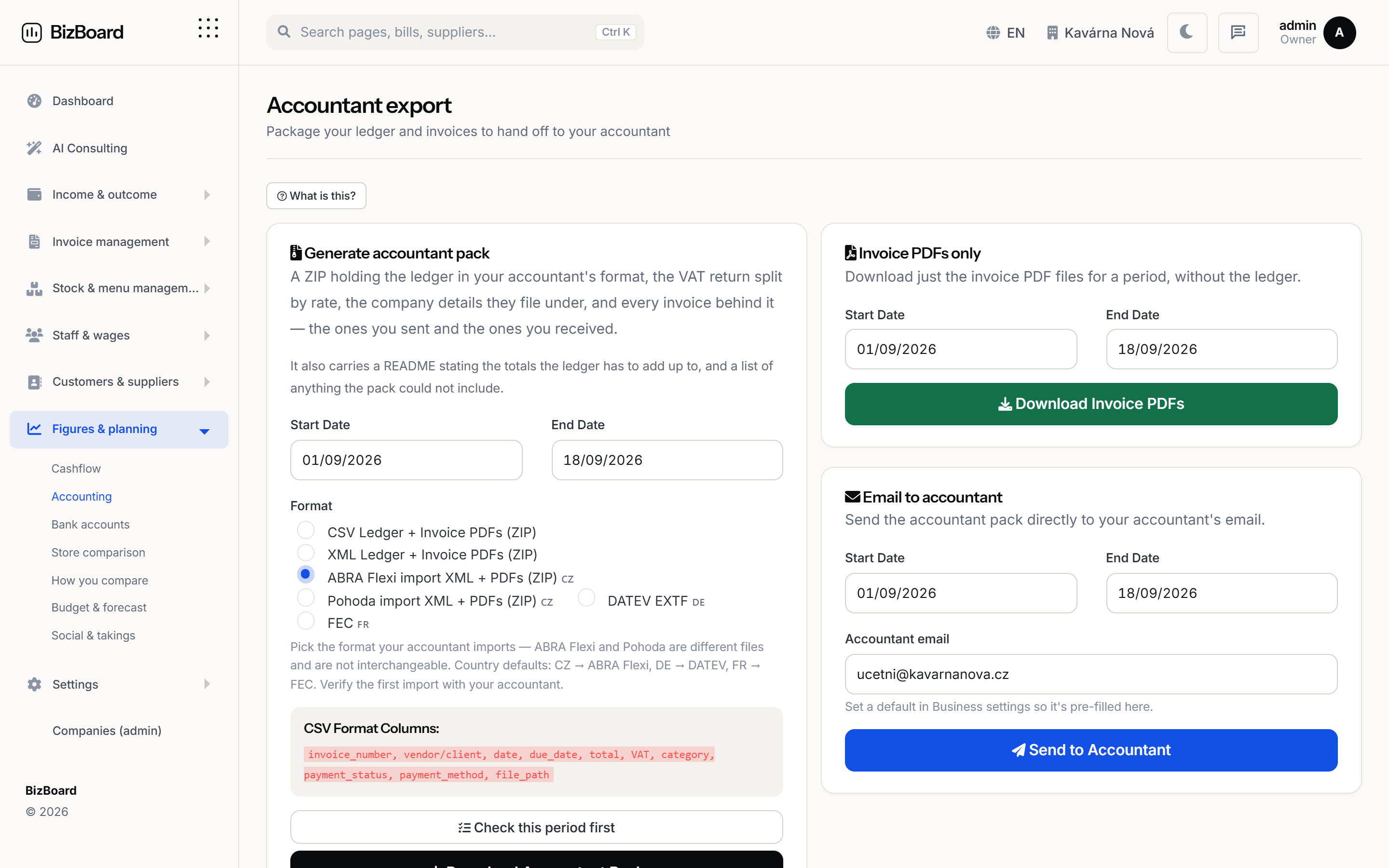Click the search magnifier icon
Image resolution: width=1389 pixels, height=868 pixels.
click(x=284, y=31)
